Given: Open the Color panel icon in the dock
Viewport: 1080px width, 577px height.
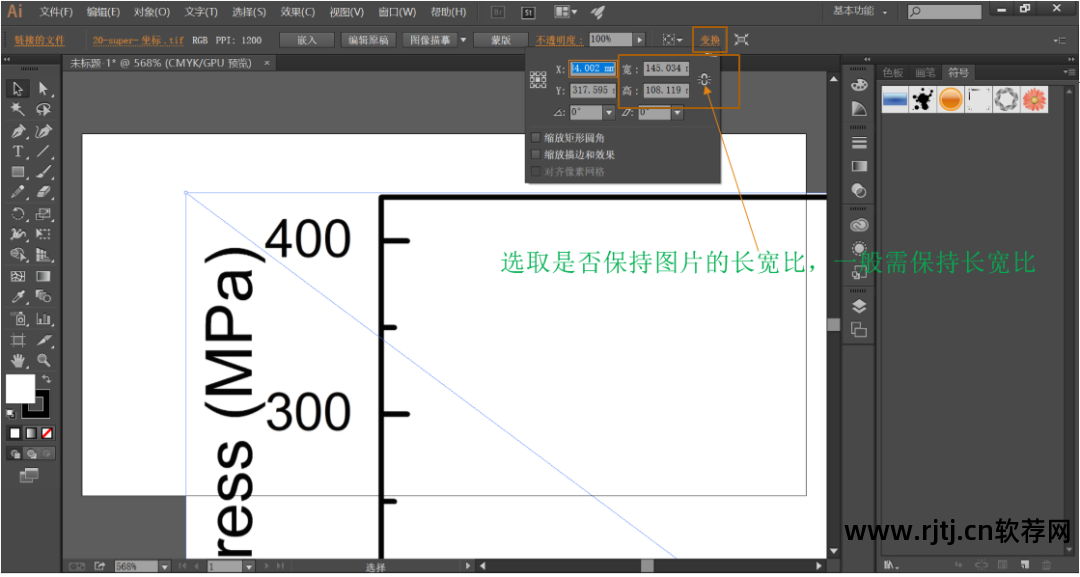Looking at the screenshot, I should tap(858, 85).
